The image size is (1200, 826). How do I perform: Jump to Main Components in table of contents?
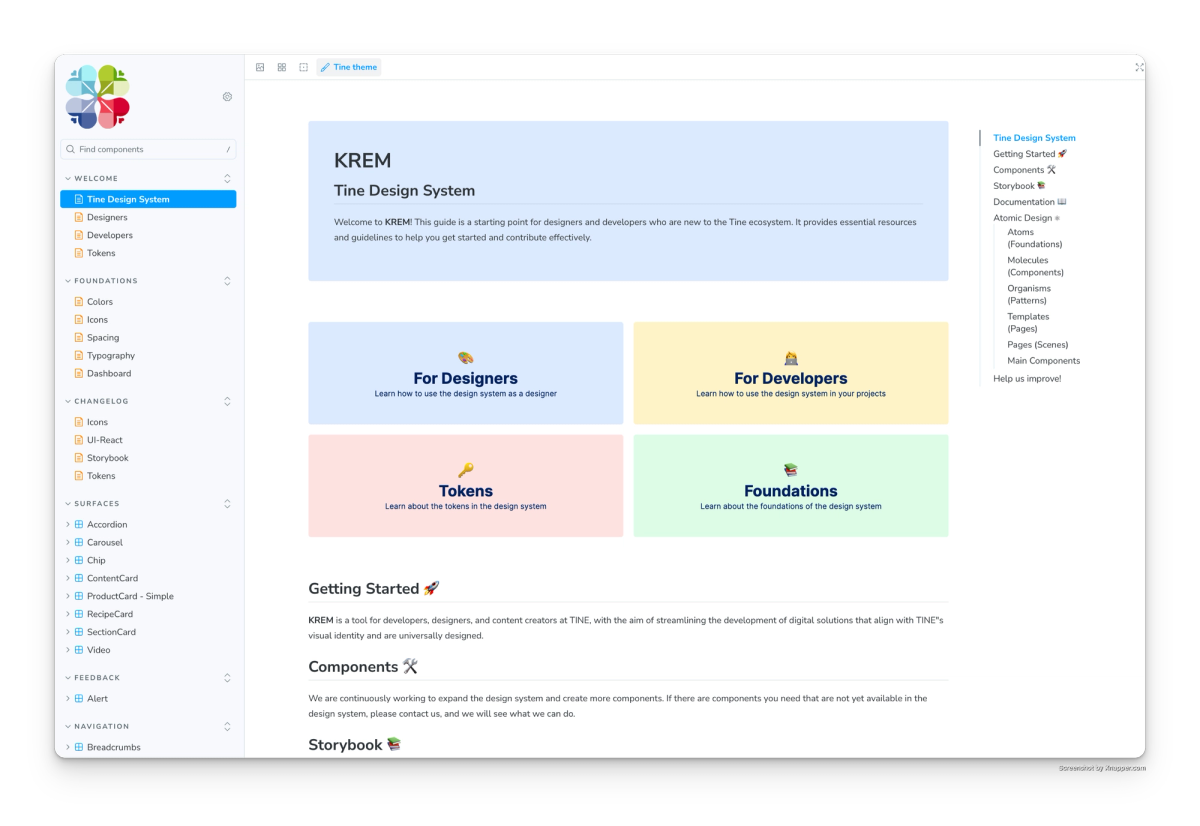click(x=1044, y=361)
